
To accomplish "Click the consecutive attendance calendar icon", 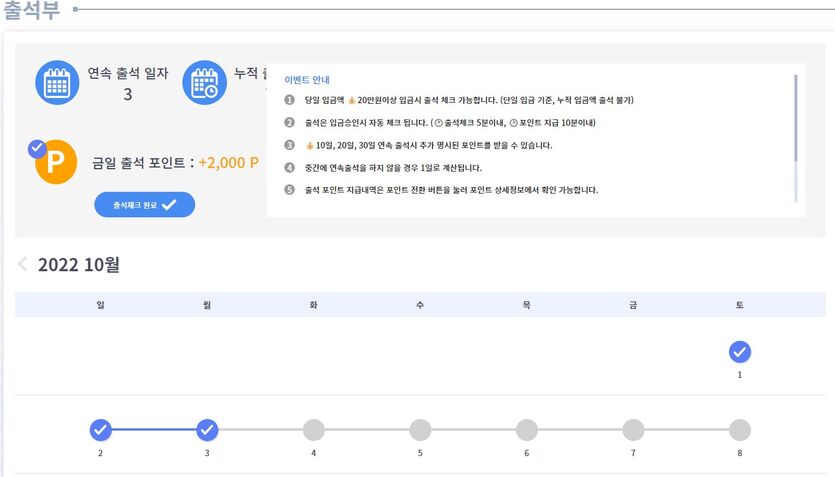I will coord(57,83).
